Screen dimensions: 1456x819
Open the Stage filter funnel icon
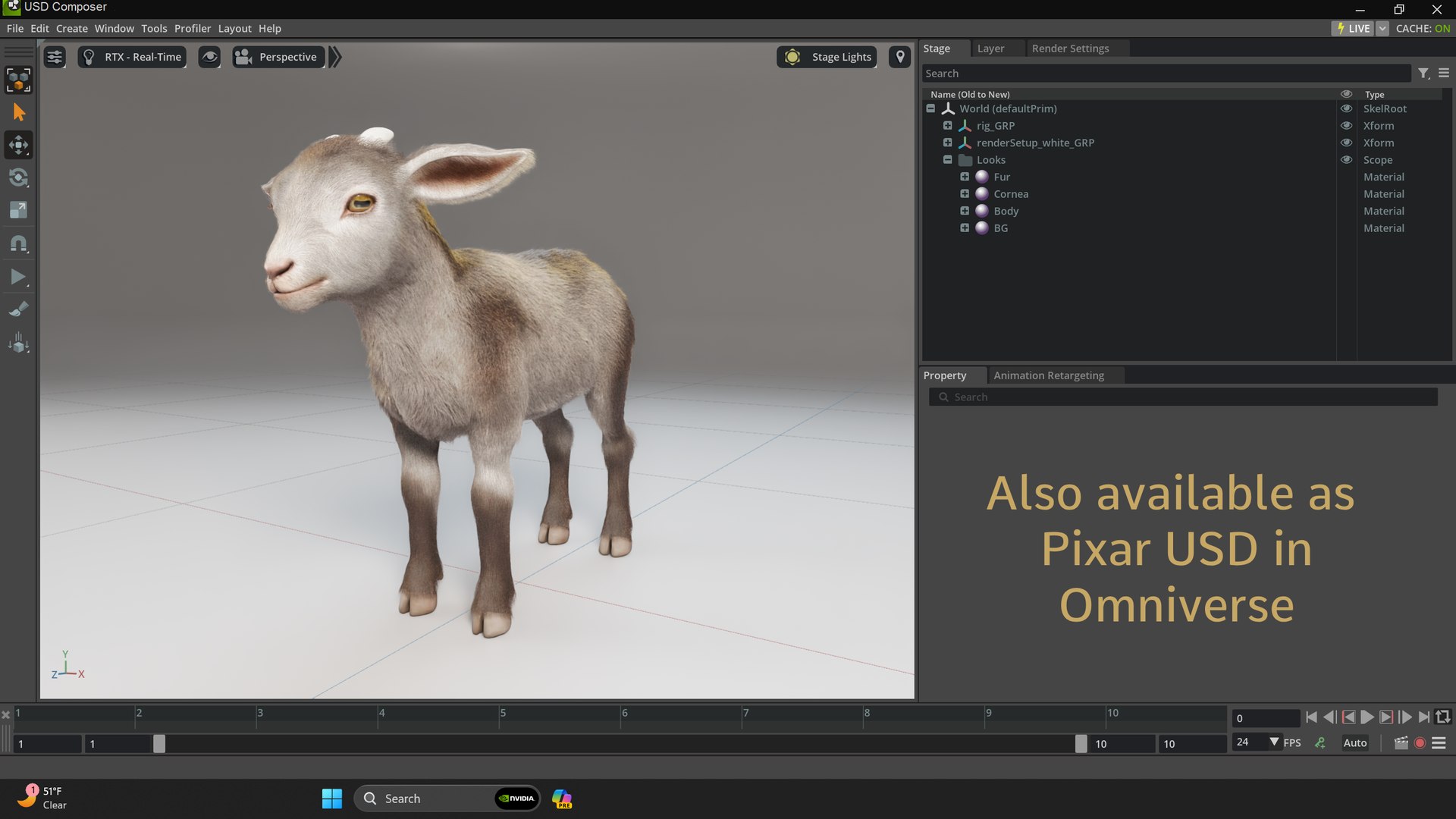[x=1423, y=74]
